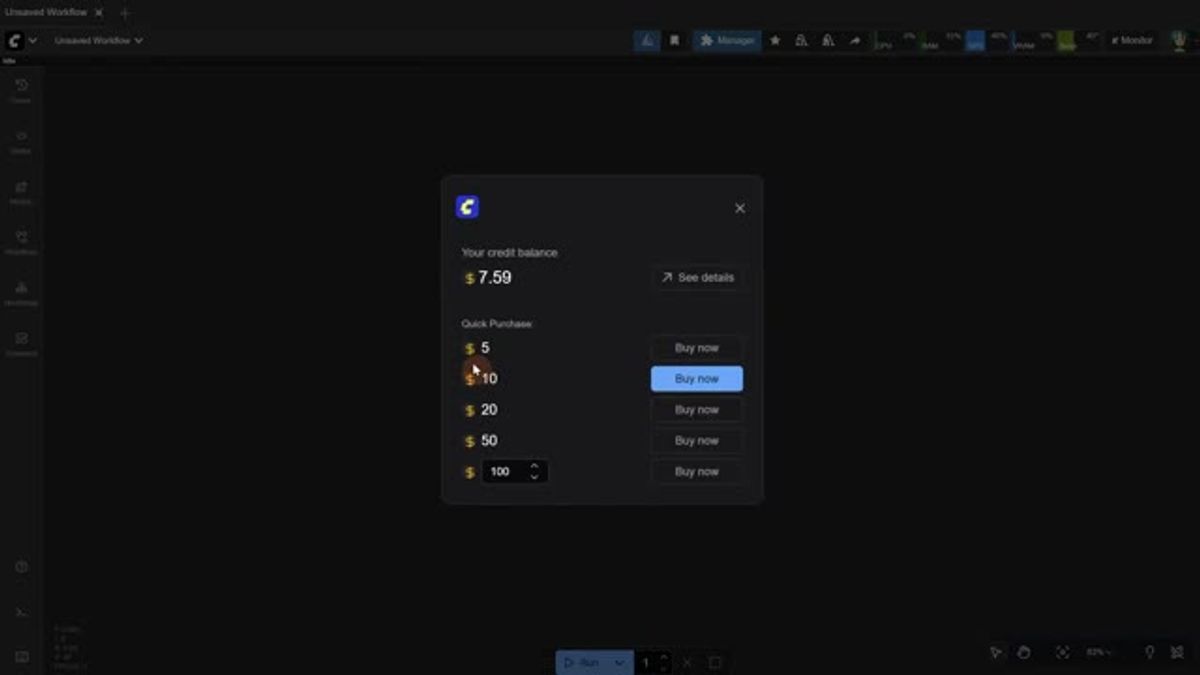Screen dimensions: 1200x675
Task: Buy now for the 20 credit option
Action: [x=697, y=410]
